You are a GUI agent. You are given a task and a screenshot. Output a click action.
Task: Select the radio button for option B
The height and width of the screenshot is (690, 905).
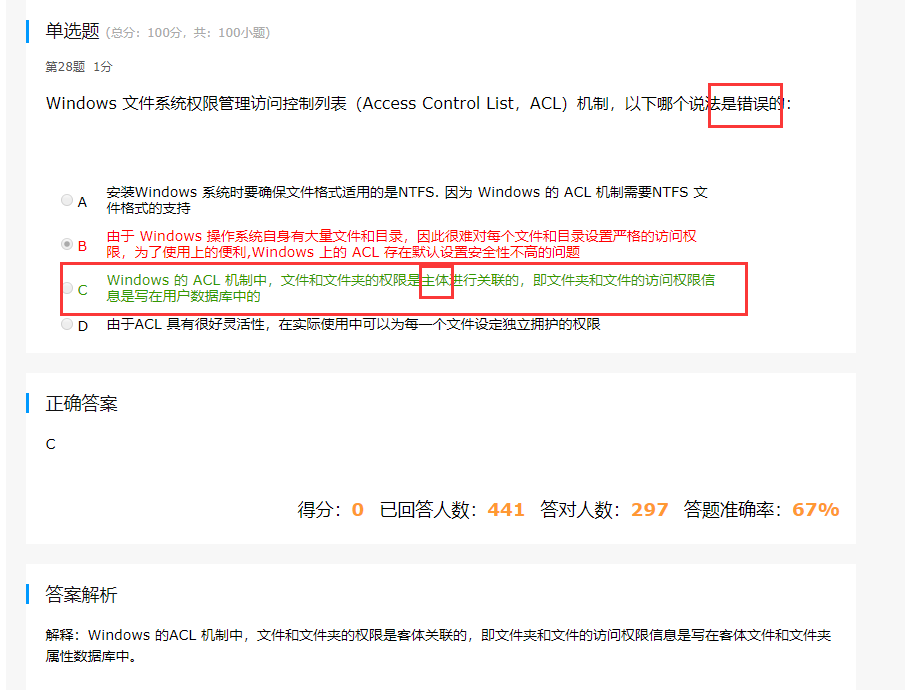(x=67, y=244)
